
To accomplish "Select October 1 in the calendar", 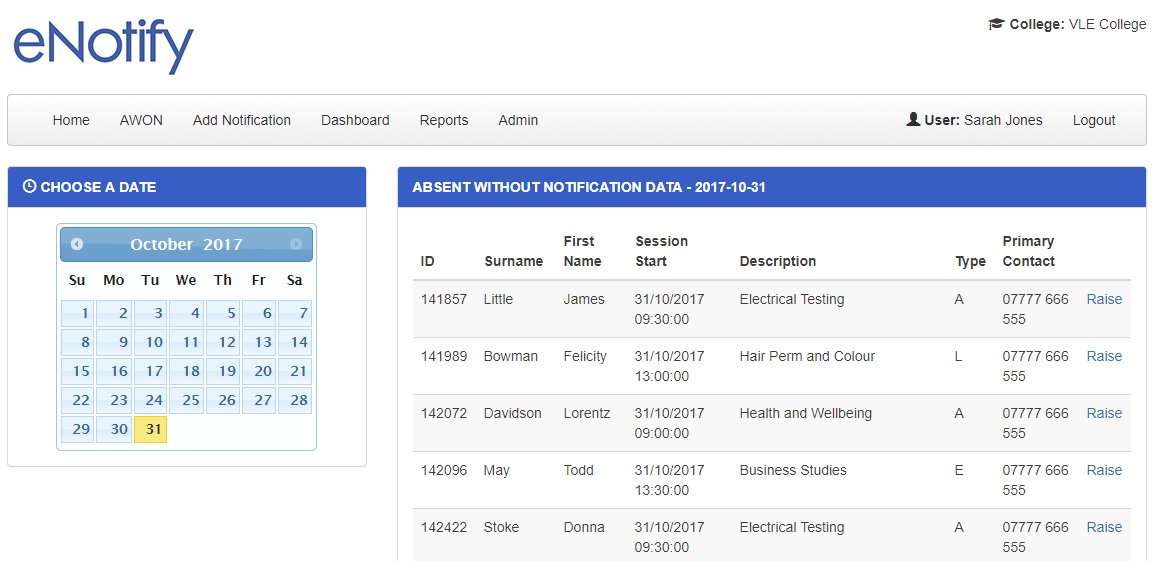I will click(x=77, y=313).
